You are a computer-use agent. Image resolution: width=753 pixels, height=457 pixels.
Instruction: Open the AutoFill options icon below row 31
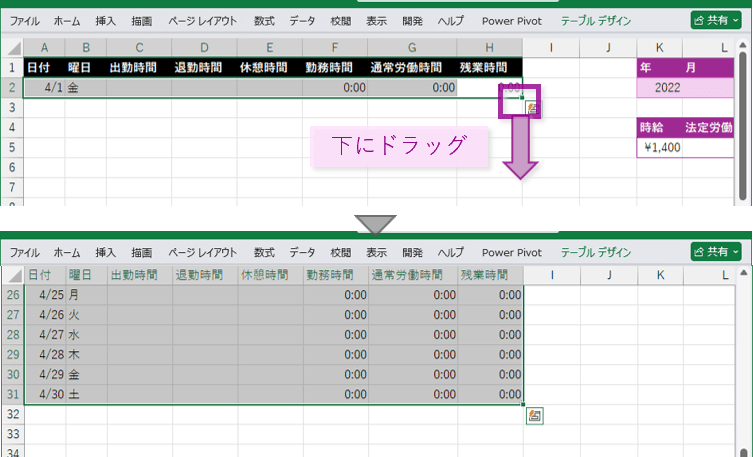click(534, 416)
